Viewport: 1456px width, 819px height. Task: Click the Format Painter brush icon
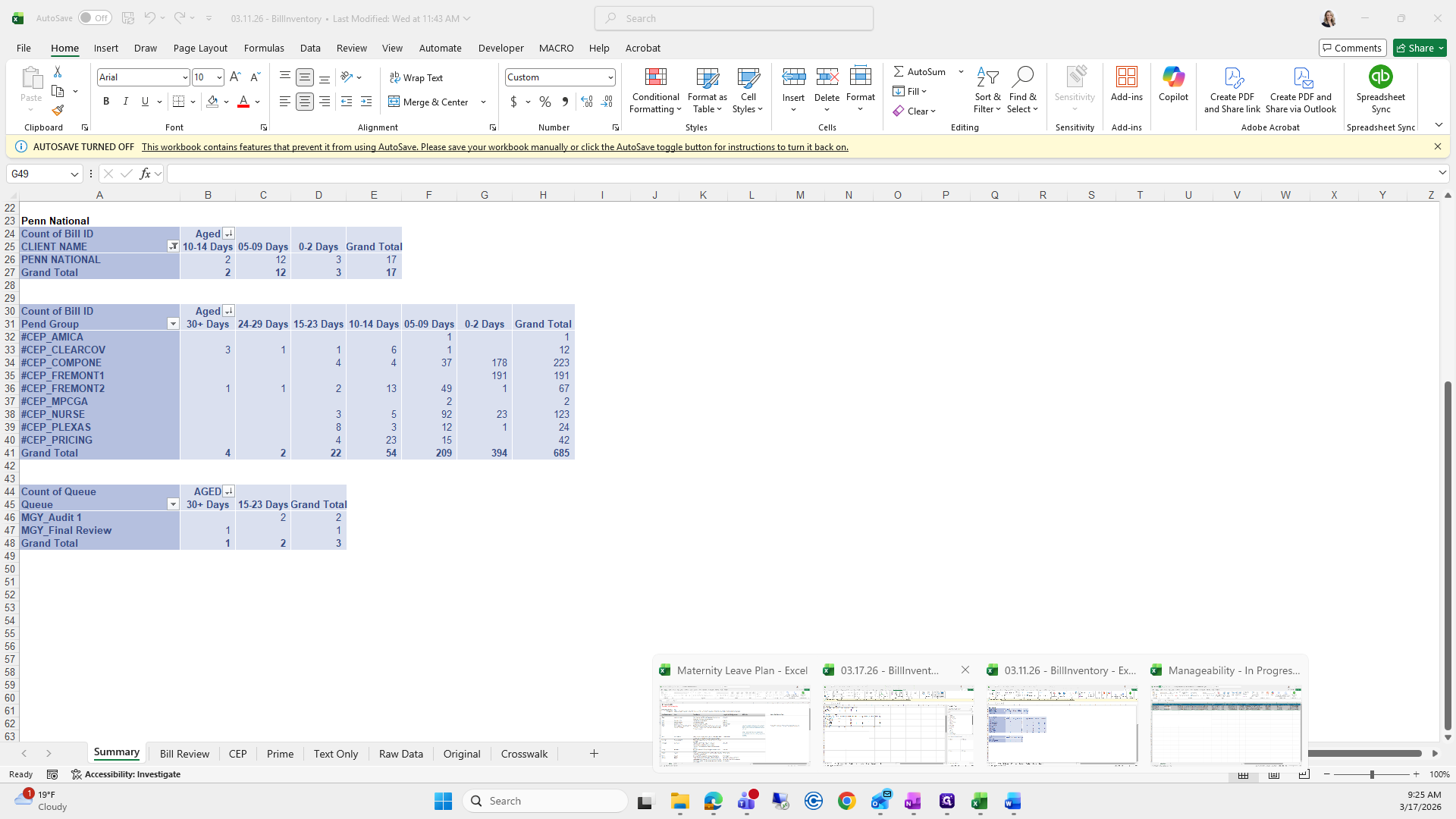click(58, 111)
